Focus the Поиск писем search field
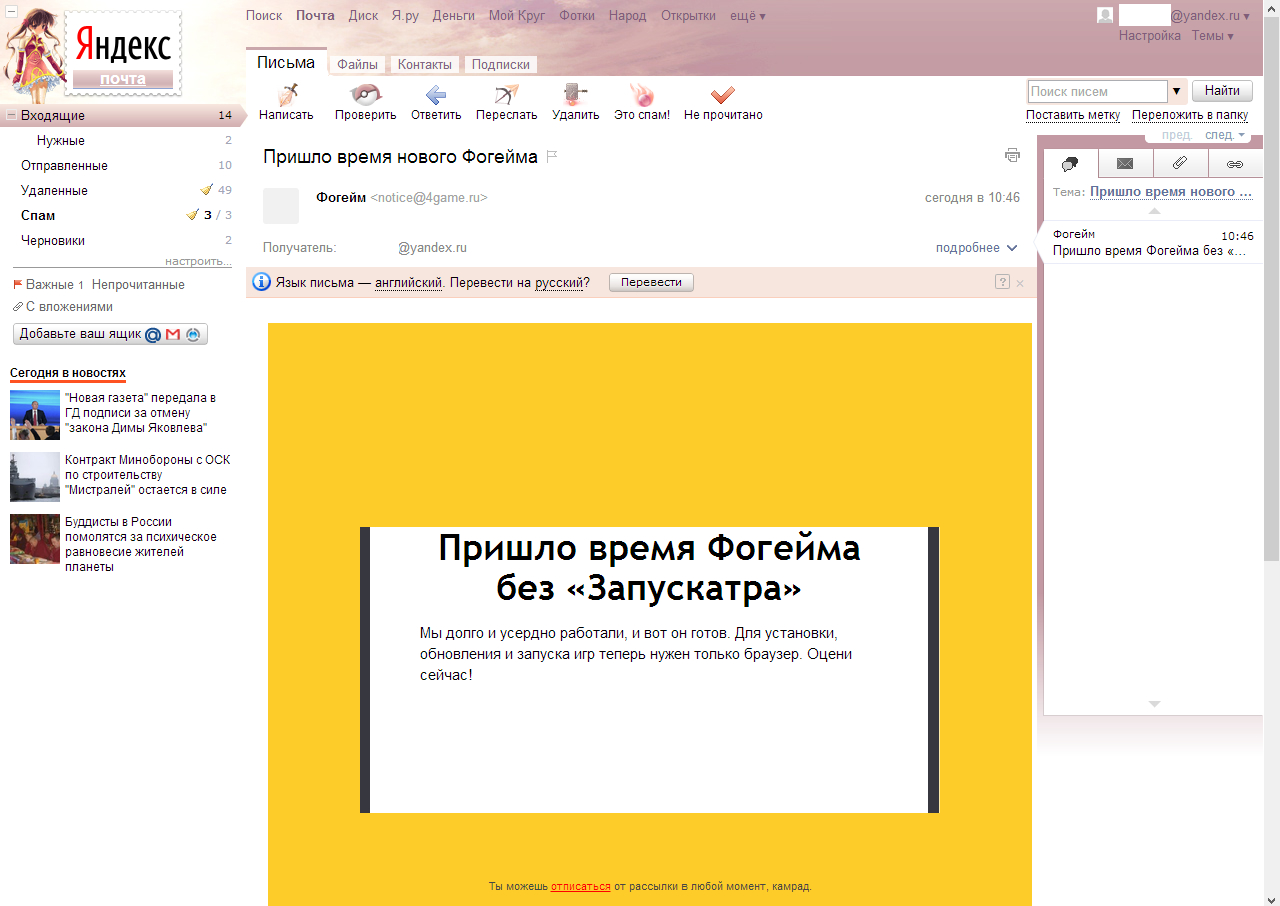Screen dimensions: 1280x906 point(1098,91)
